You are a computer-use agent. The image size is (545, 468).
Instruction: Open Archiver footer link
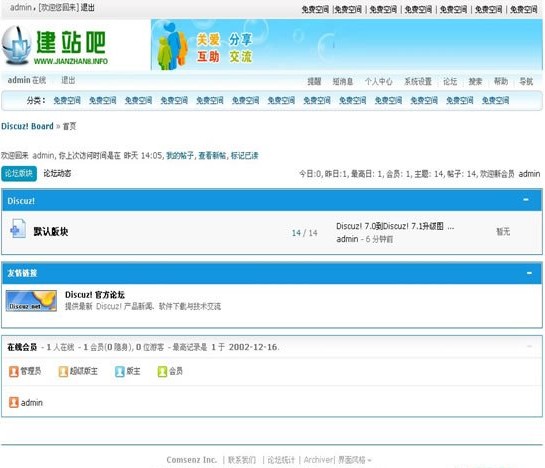click(x=318, y=460)
